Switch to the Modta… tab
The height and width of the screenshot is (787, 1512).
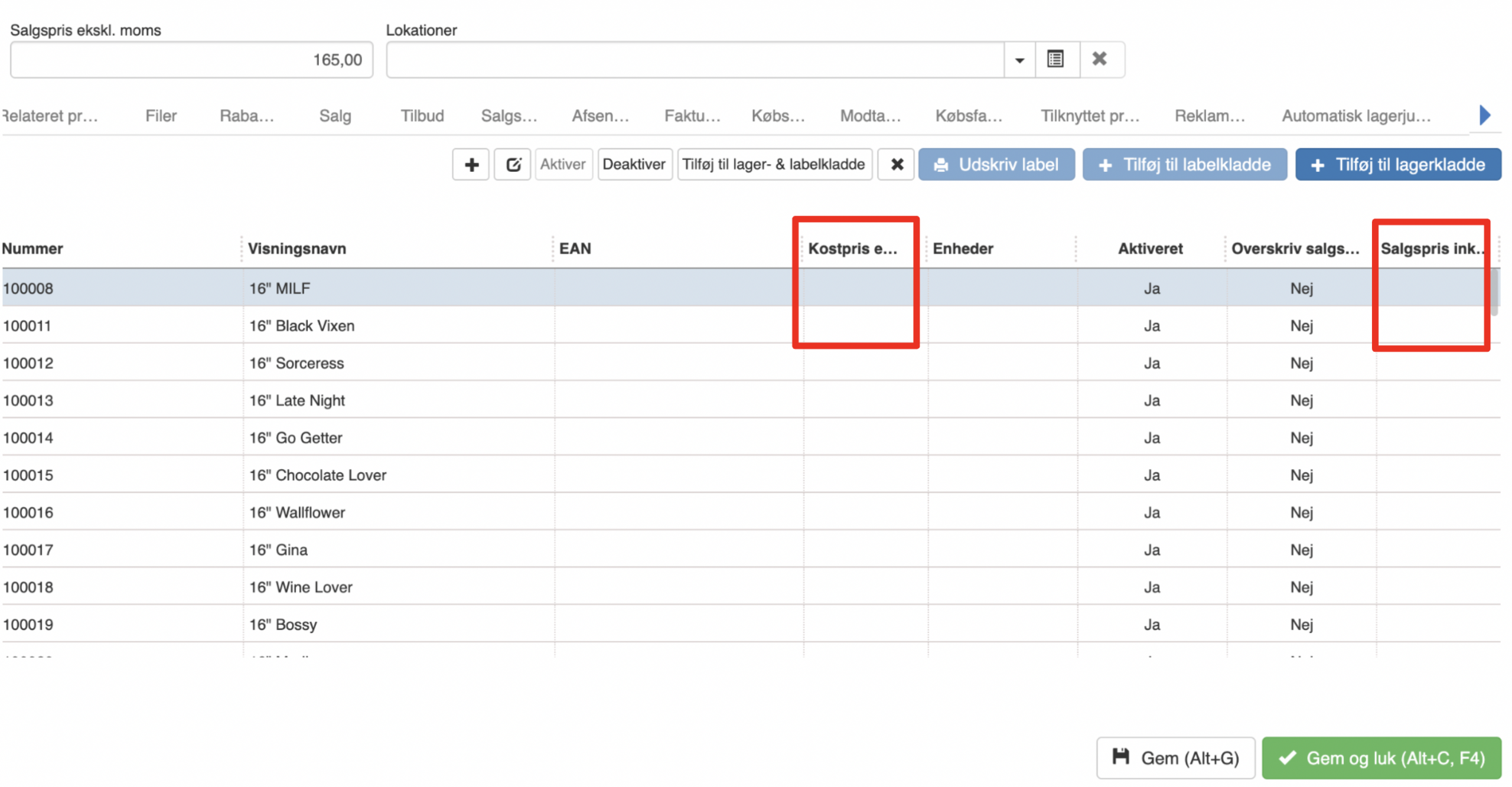(x=870, y=116)
